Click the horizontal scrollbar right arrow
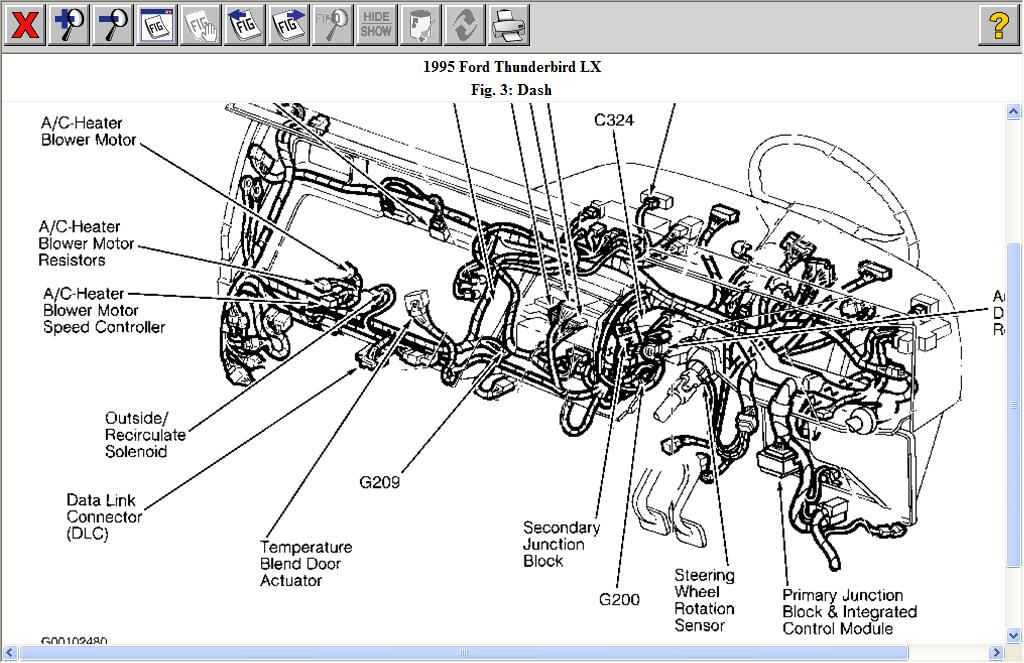1024x663 pixels. coord(997,652)
